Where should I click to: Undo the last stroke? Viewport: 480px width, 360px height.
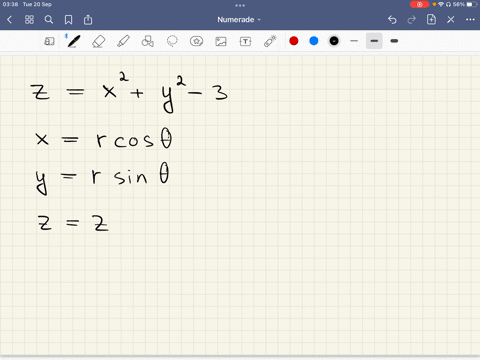pyautogui.click(x=392, y=20)
